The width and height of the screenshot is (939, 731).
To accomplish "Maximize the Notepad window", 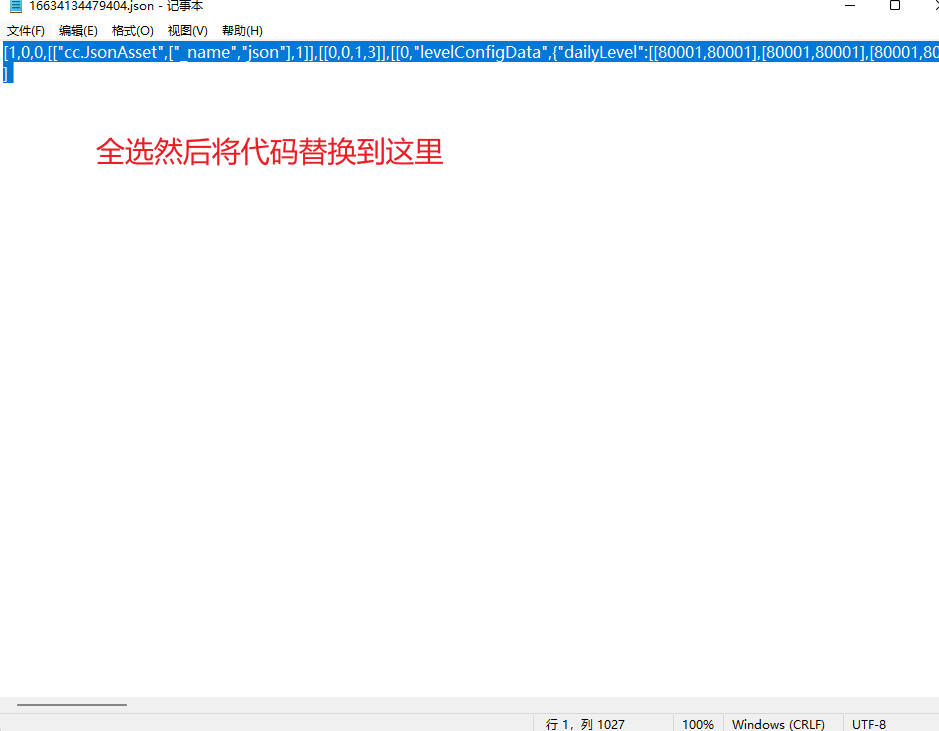I will pyautogui.click(x=895, y=6).
